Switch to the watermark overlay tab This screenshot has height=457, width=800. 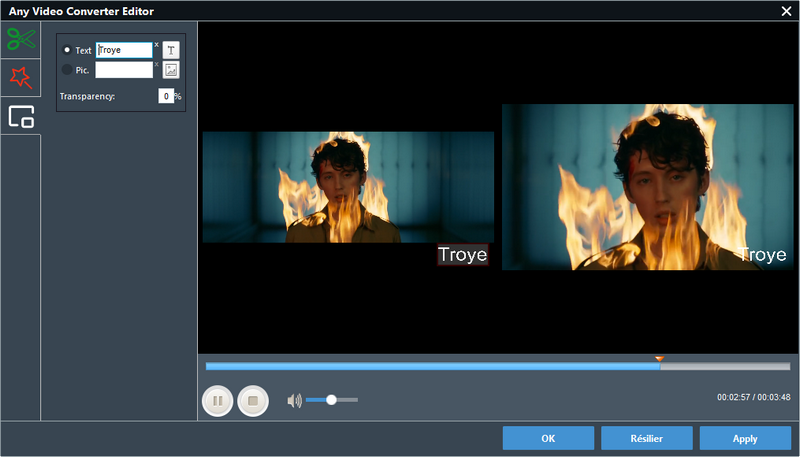pos(21,116)
